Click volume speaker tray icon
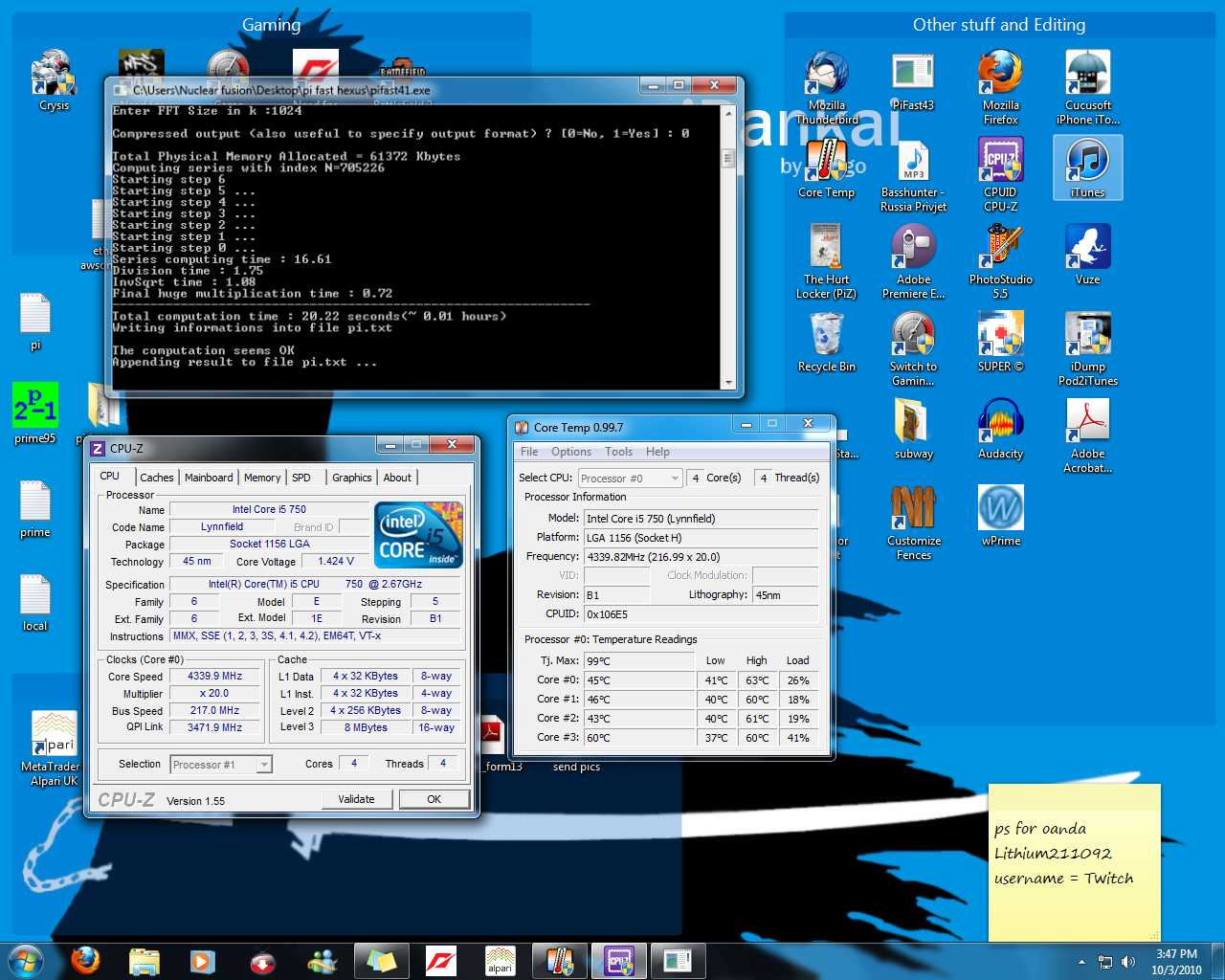Screen dimensions: 1225x980 click(x=1128, y=961)
